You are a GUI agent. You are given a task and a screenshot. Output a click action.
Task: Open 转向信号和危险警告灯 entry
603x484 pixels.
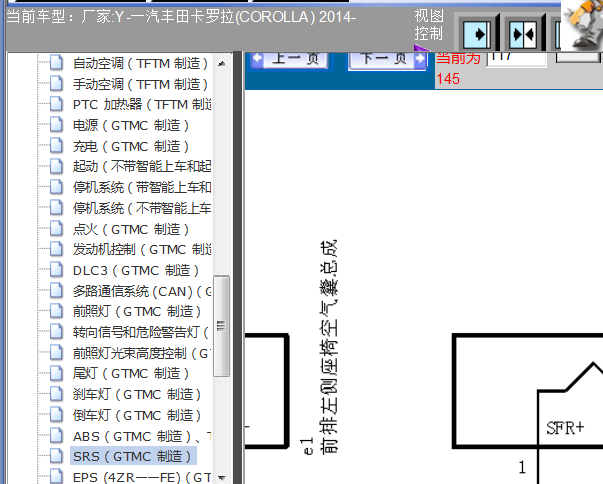(x=141, y=332)
